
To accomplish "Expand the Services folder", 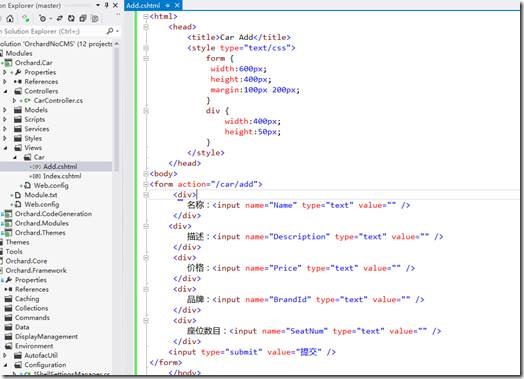I will click(5, 129).
